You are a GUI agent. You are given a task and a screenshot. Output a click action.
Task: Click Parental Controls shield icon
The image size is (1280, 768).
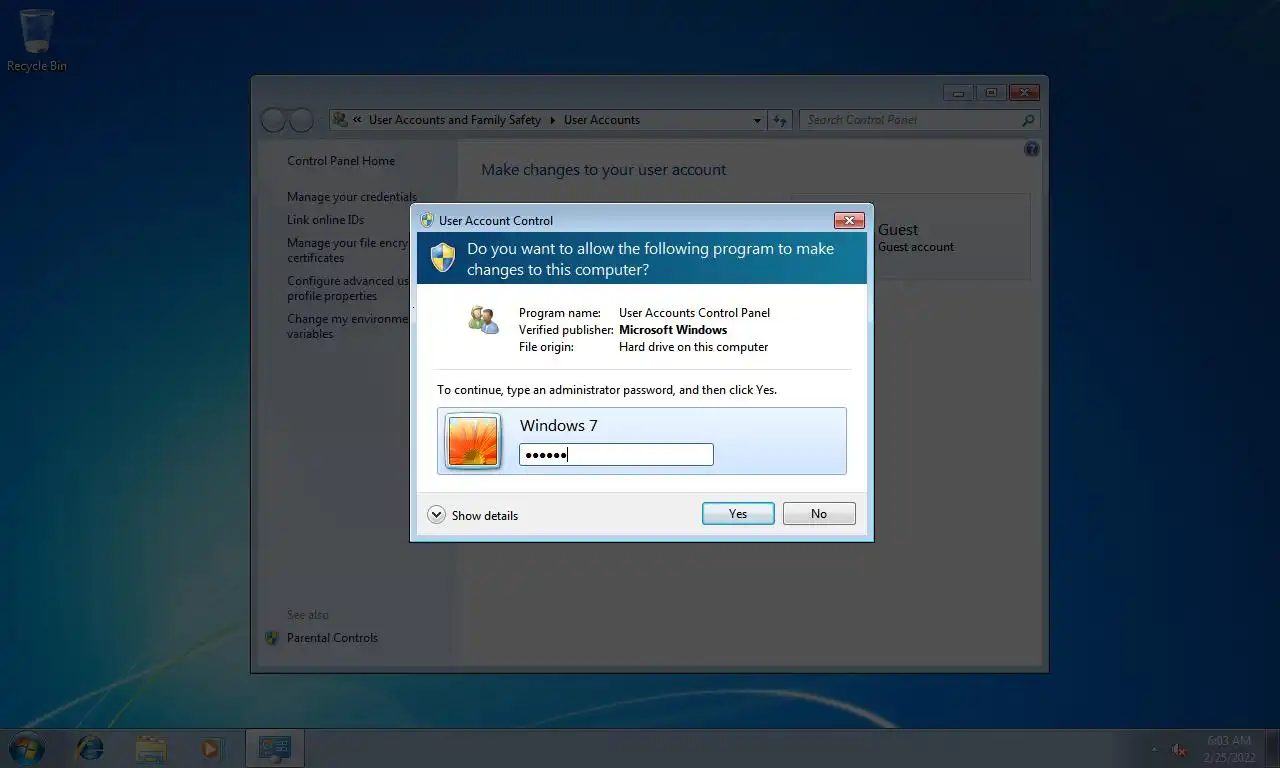click(x=272, y=638)
